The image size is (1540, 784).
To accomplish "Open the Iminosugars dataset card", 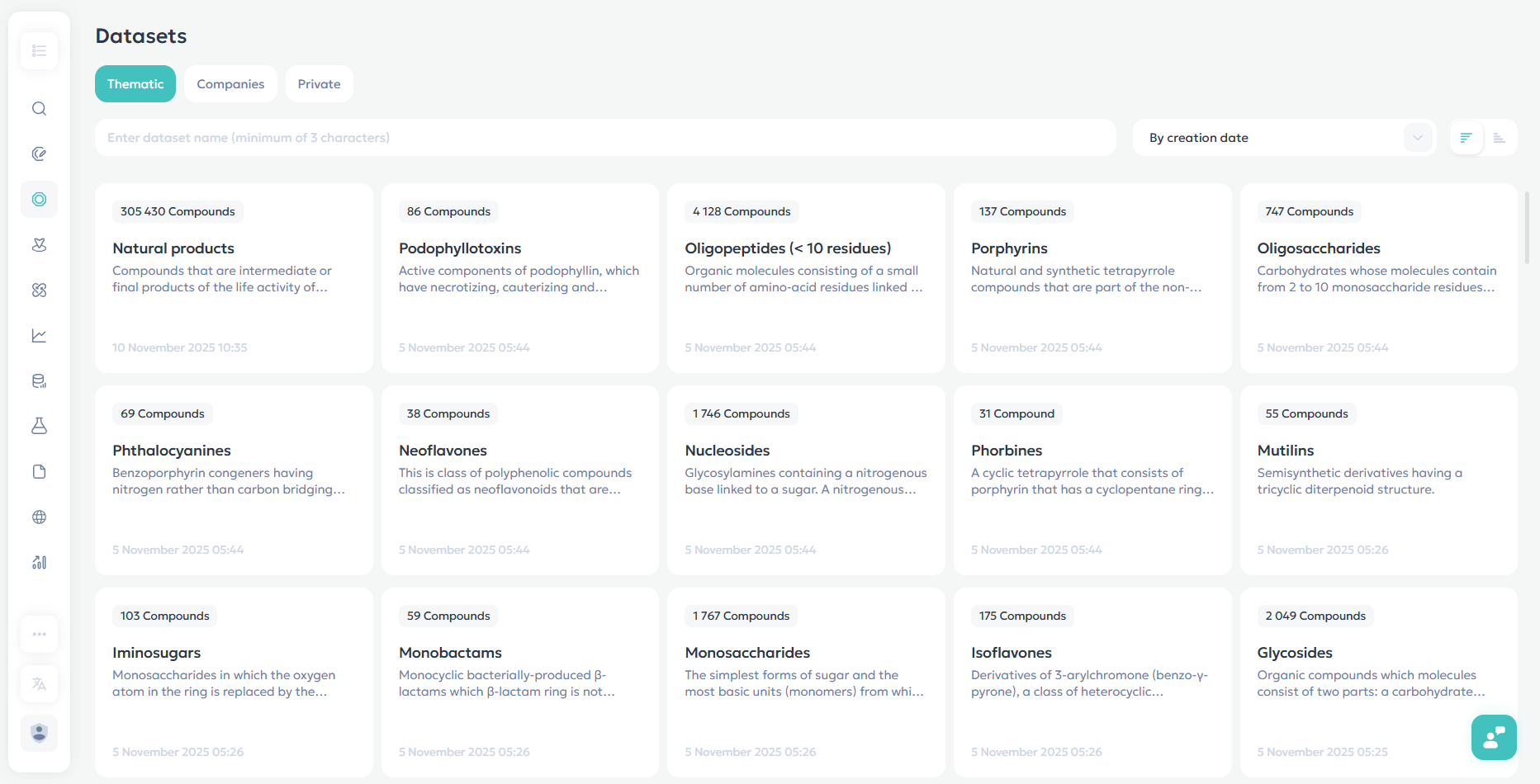I will pyautogui.click(x=234, y=682).
